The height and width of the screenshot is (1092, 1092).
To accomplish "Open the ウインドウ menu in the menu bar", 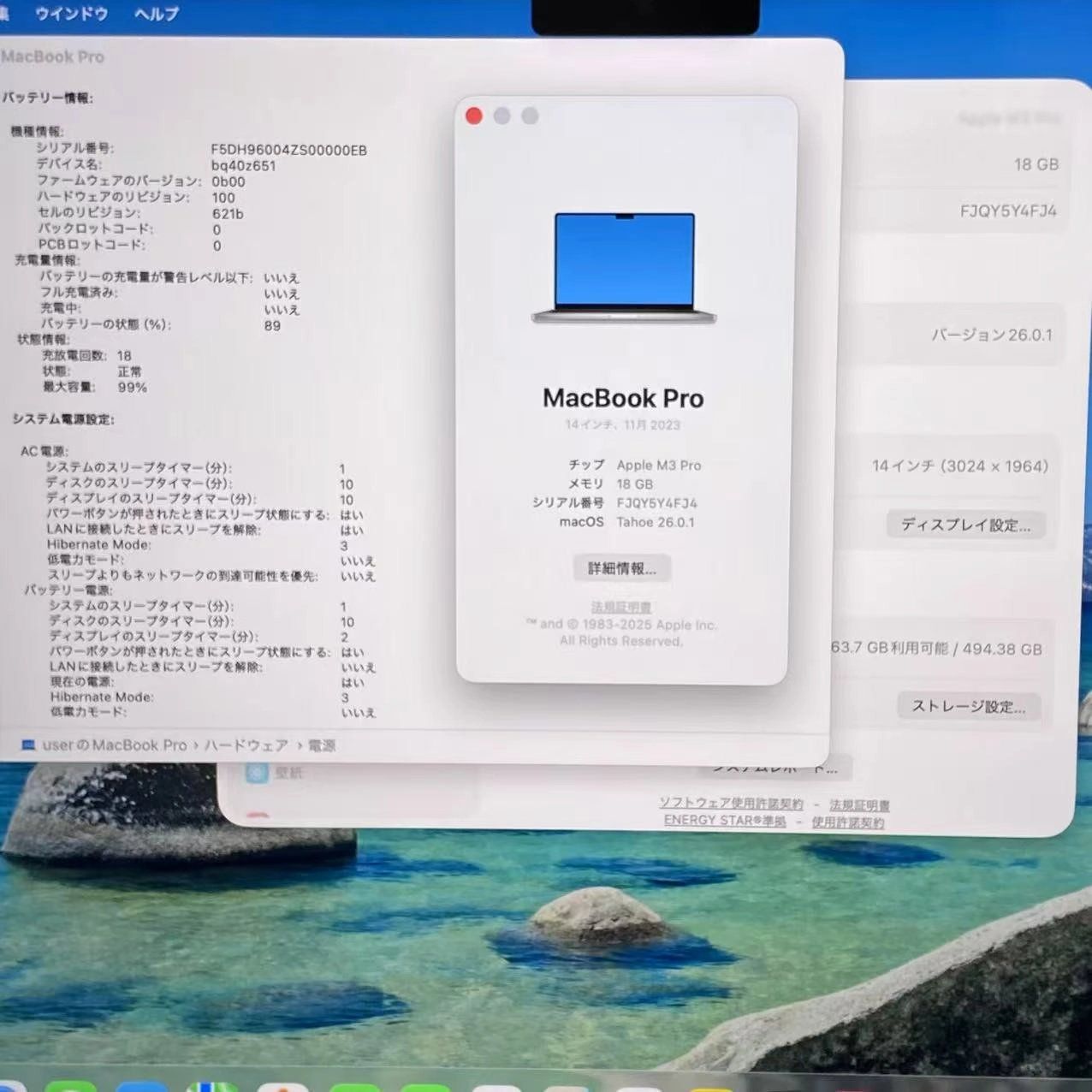I will tap(71, 14).
